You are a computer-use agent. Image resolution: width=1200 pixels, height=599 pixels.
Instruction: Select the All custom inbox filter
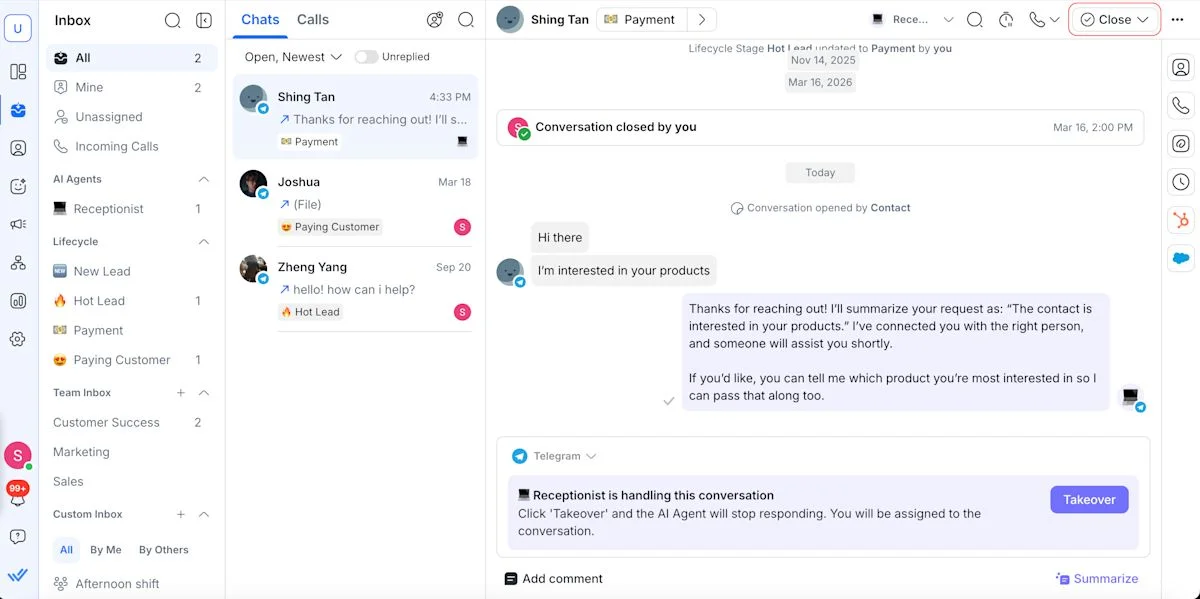click(x=66, y=550)
